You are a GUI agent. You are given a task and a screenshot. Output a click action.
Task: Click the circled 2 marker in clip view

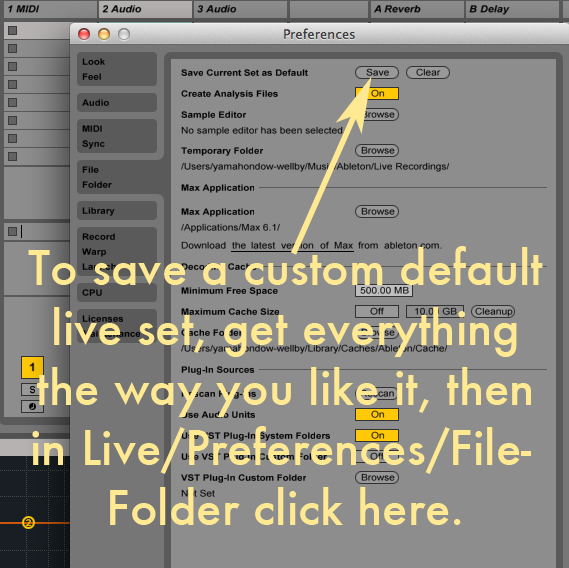tap(28, 523)
